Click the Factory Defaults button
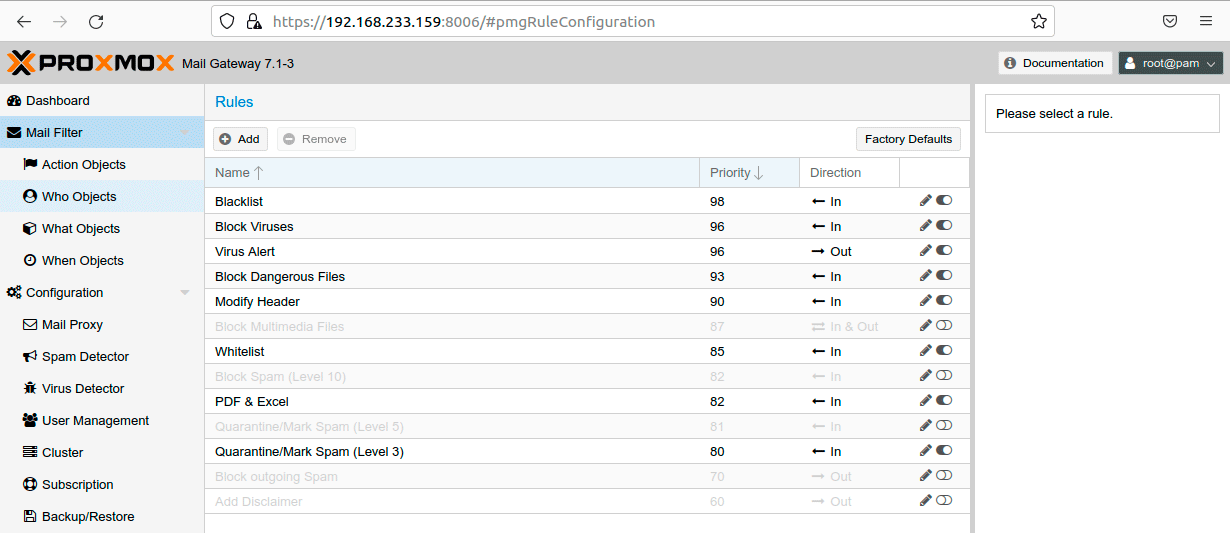Screen dimensions: 1230x533 click(908, 139)
